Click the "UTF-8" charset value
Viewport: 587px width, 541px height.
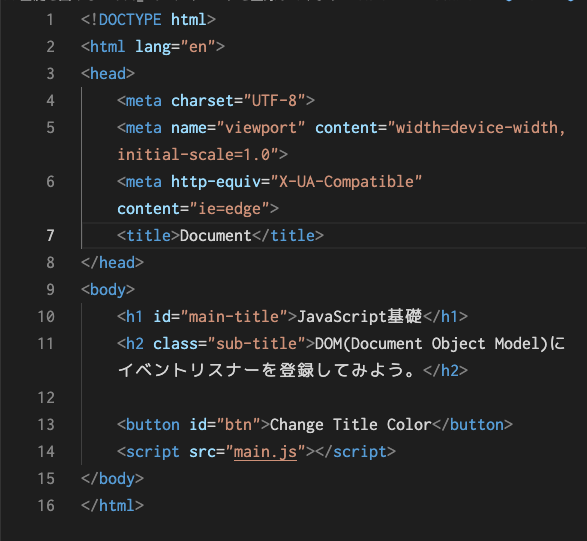point(274,101)
